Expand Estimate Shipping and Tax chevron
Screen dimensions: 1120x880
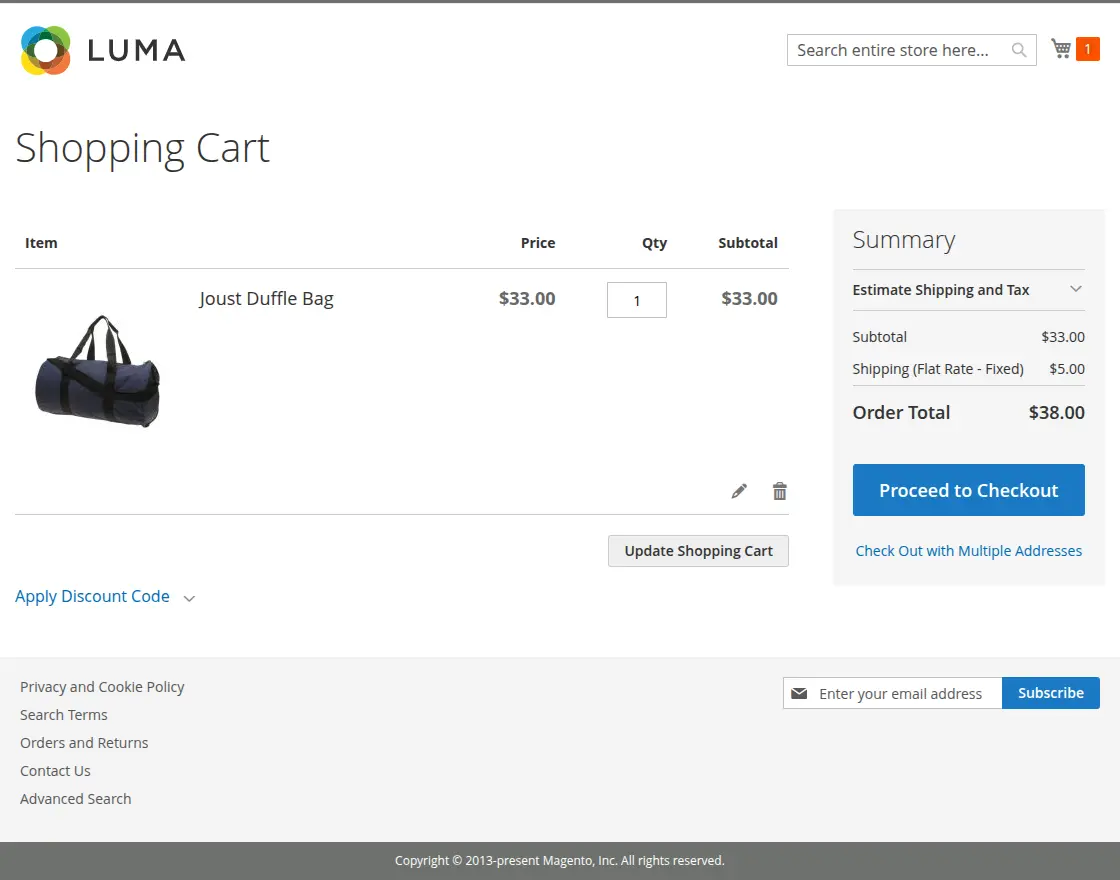pos(1076,289)
